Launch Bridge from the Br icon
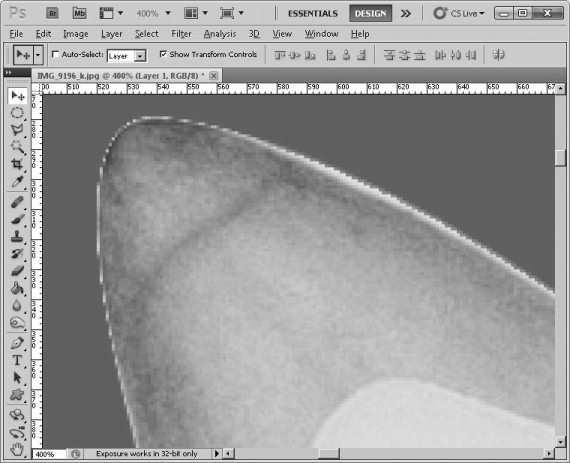570x463 pixels. click(x=52, y=13)
